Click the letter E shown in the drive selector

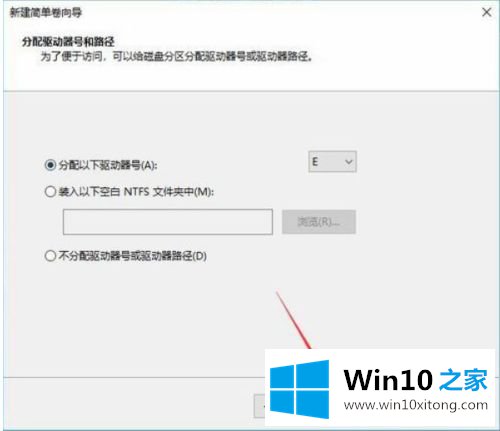[315, 162]
